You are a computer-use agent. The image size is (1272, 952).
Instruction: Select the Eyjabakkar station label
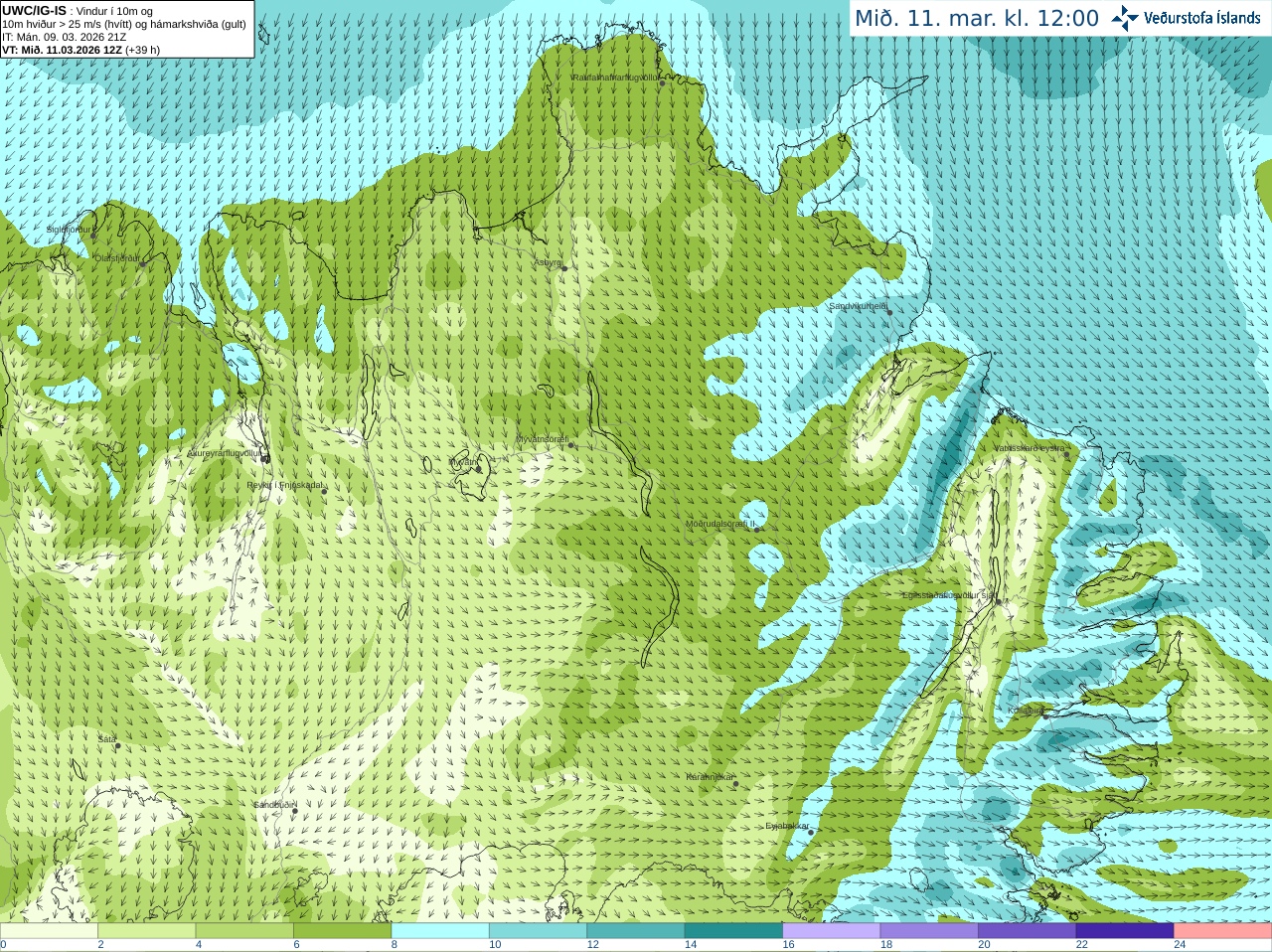pos(787,826)
